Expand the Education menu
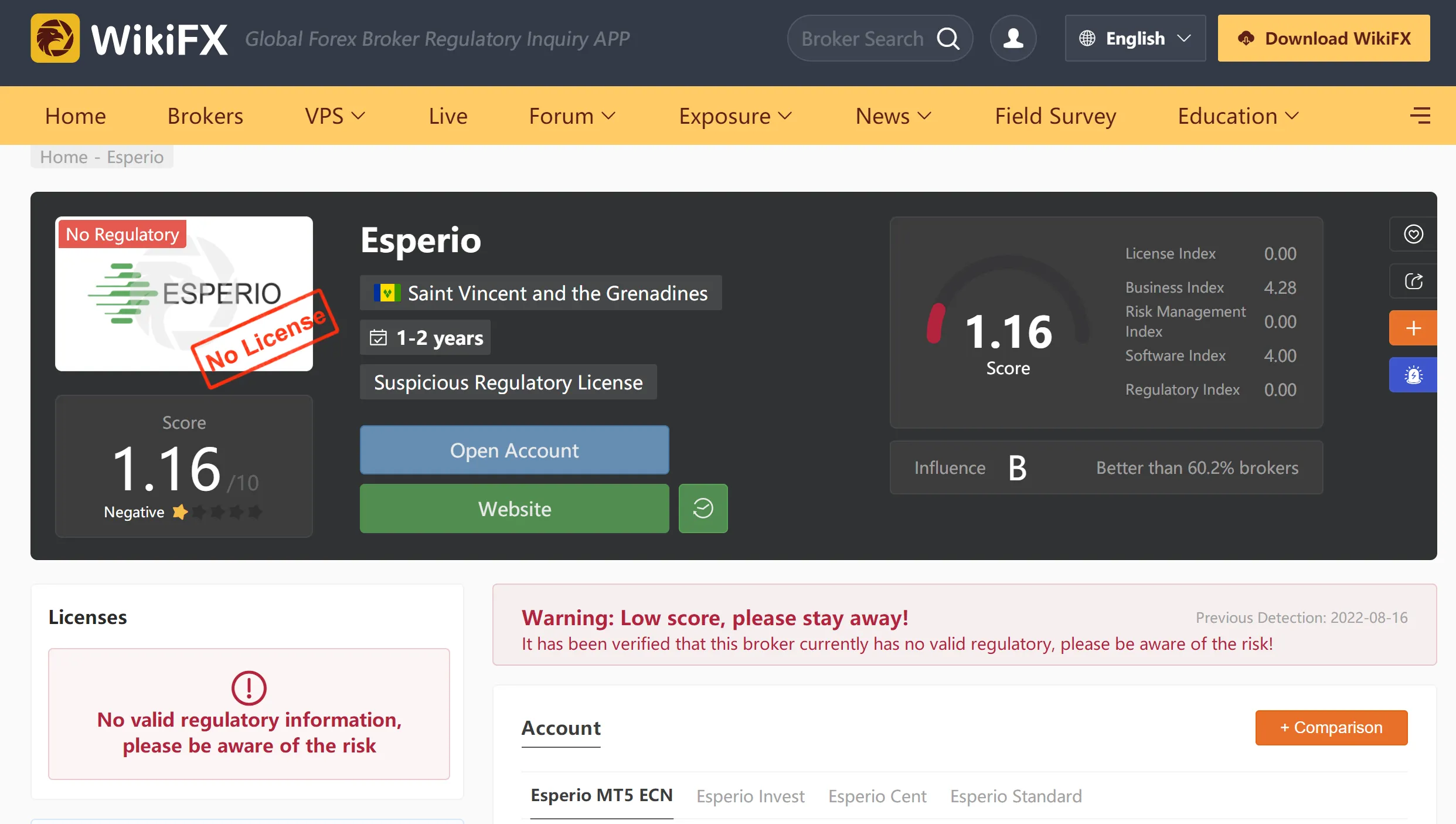The width and height of the screenshot is (1456, 824). pos(1239,116)
